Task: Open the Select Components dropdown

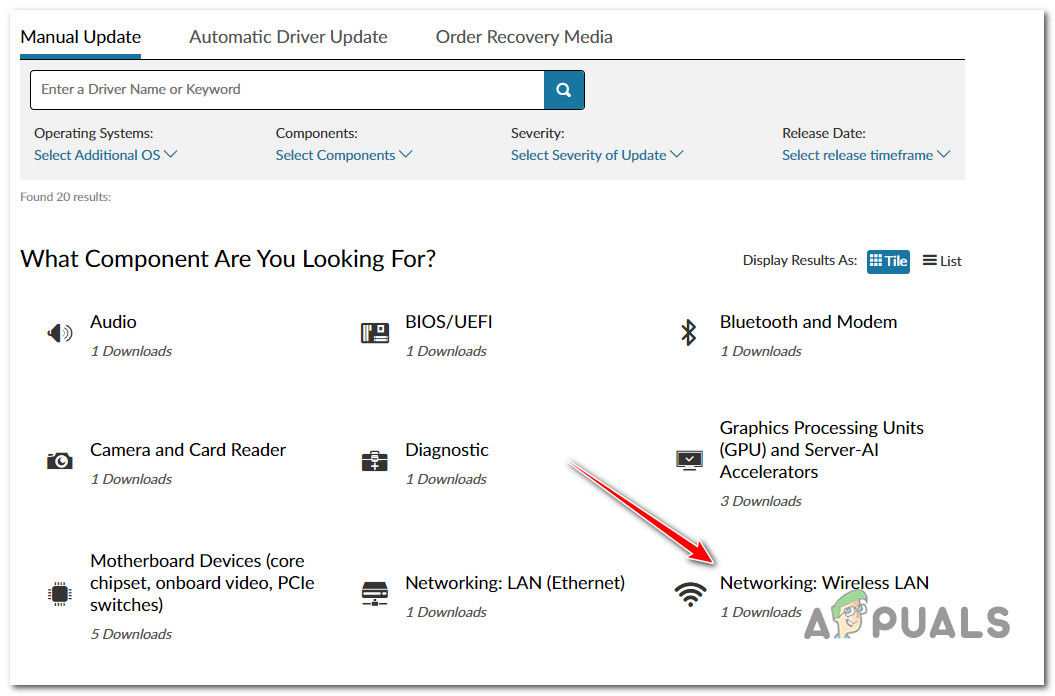Action: point(344,155)
